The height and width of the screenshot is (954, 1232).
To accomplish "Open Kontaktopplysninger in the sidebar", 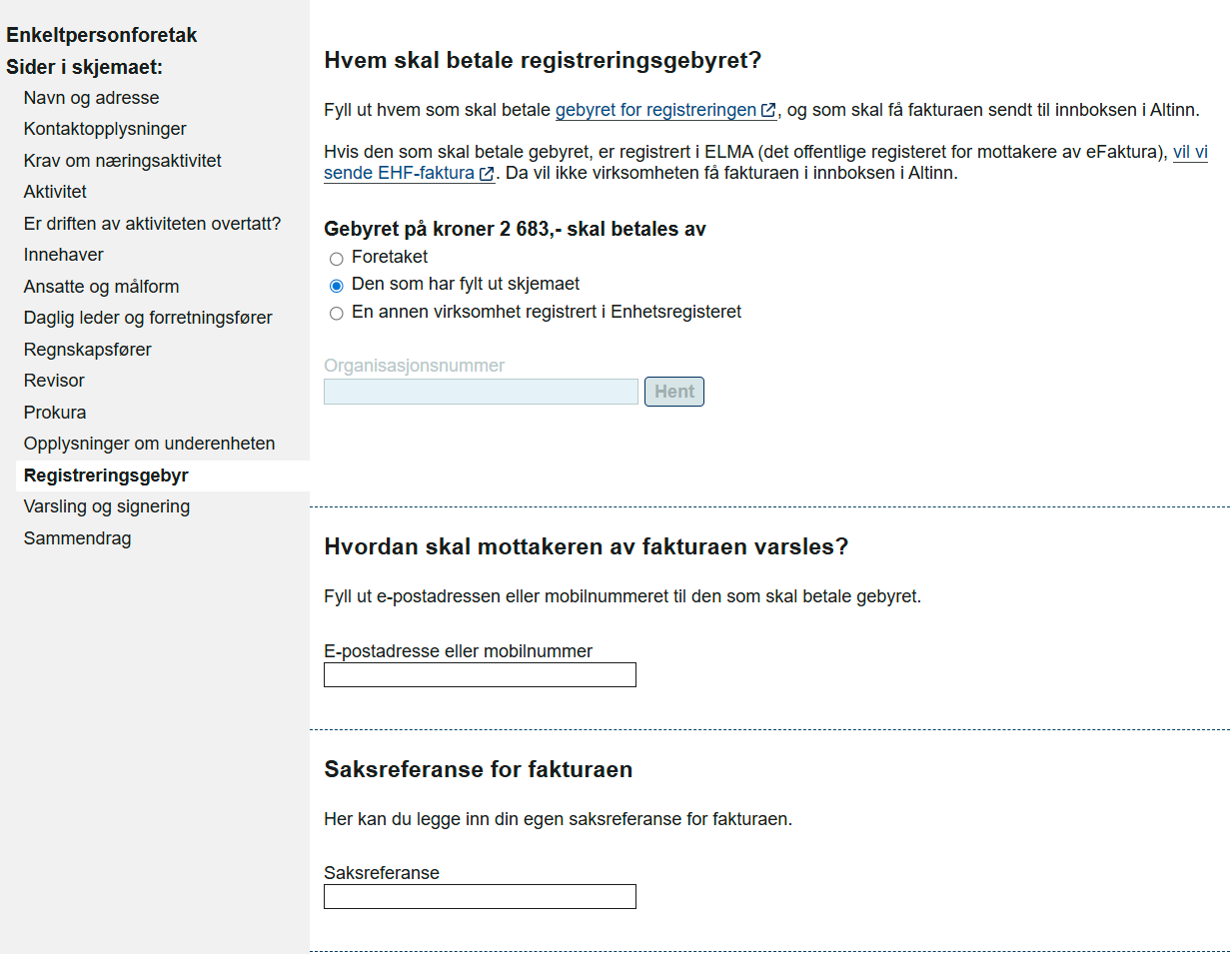I will click(105, 129).
